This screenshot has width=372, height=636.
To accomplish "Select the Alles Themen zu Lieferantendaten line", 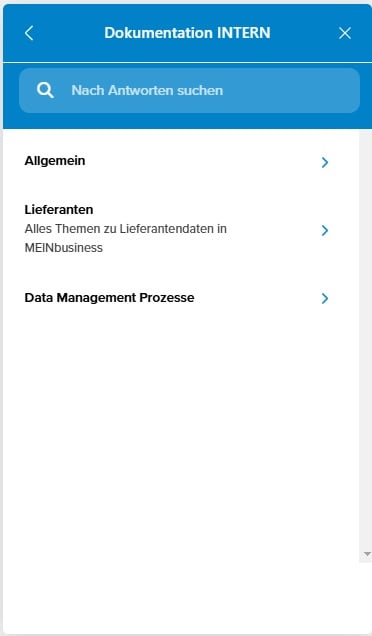I will coord(125,229).
